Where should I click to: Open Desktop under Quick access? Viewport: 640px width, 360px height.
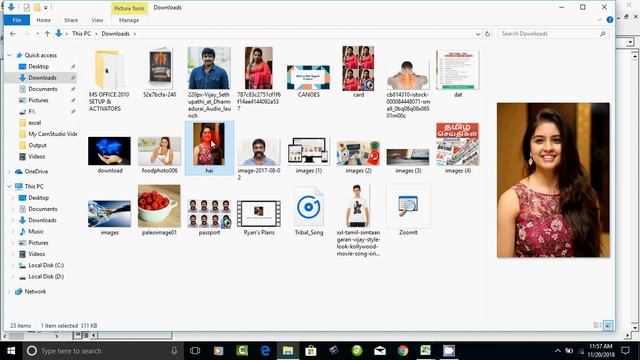click(x=39, y=67)
